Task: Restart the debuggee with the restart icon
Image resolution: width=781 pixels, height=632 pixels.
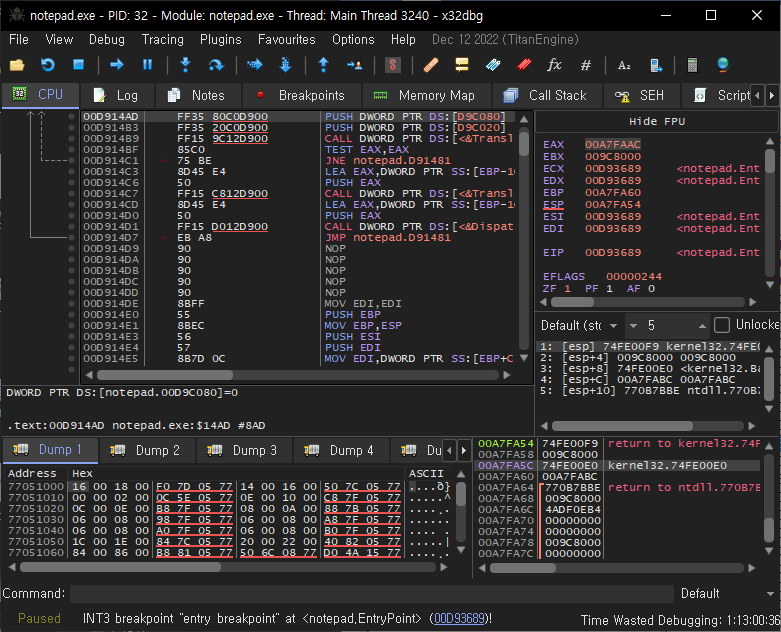Action: [47, 65]
